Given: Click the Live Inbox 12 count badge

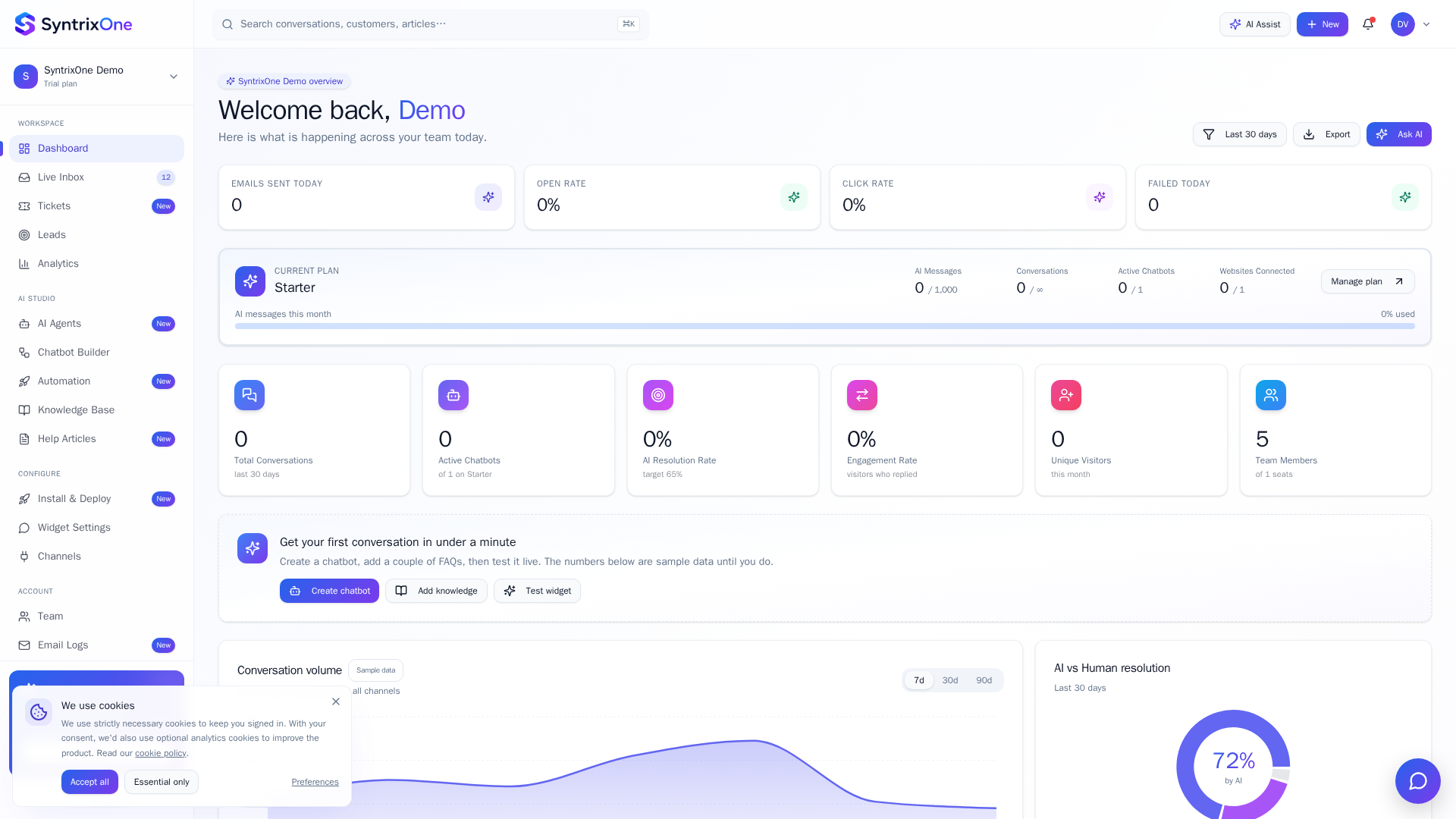Looking at the screenshot, I should point(166,177).
